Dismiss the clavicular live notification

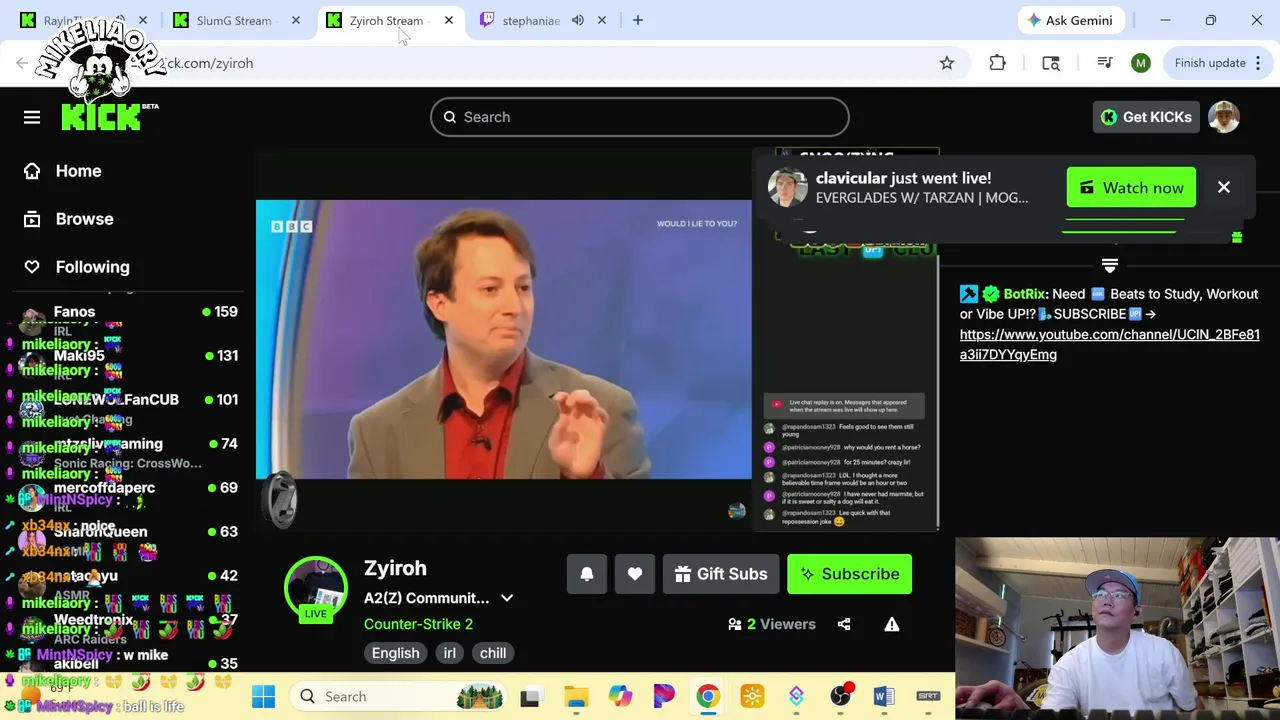point(1223,187)
